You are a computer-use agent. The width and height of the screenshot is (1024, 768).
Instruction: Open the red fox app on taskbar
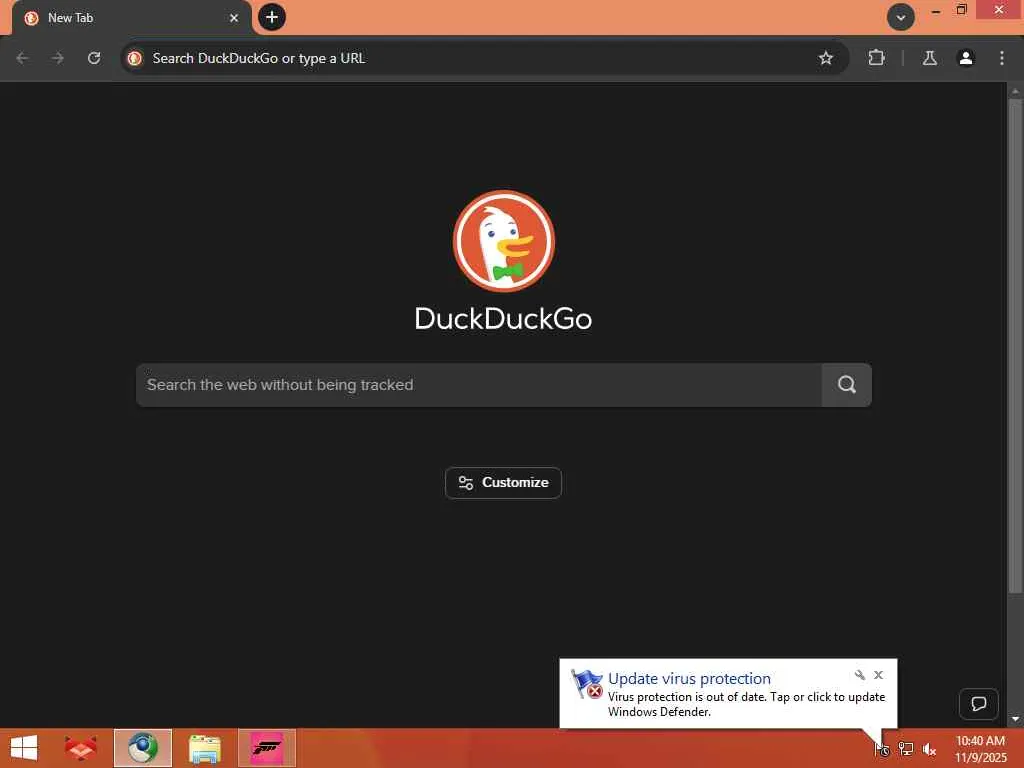pos(80,748)
